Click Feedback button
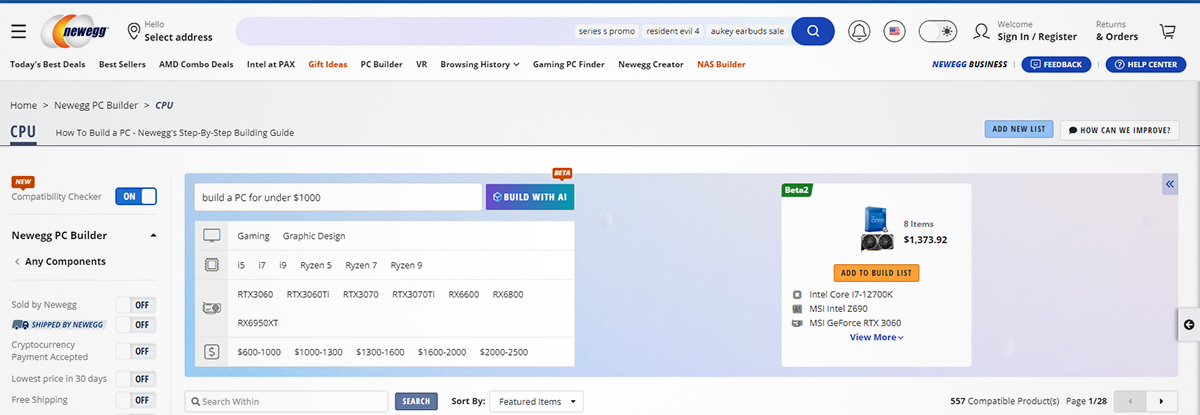The width and height of the screenshot is (1200, 415). [x=1056, y=64]
